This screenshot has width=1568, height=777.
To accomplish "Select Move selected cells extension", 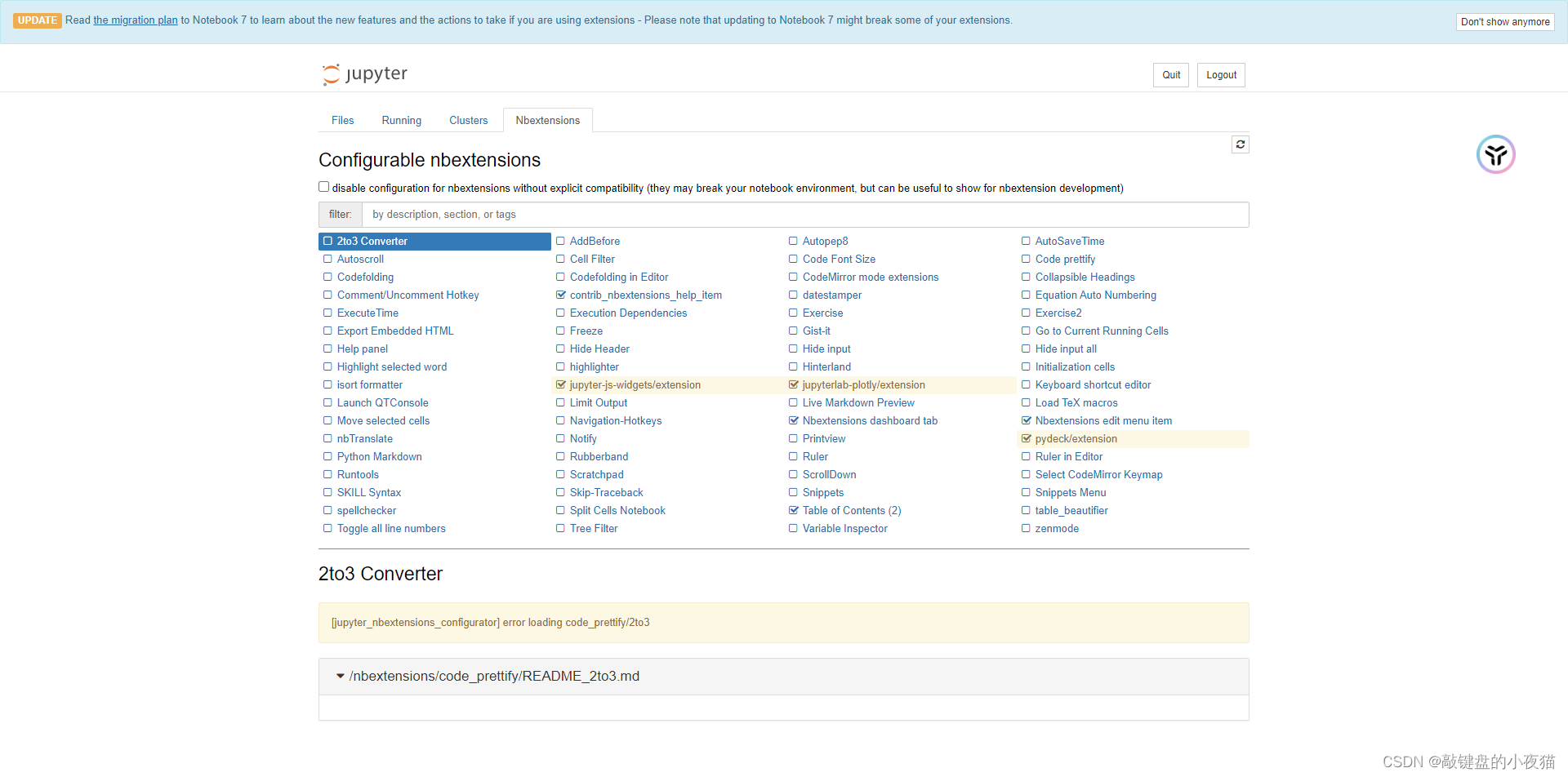I will (x=383, y=420).
